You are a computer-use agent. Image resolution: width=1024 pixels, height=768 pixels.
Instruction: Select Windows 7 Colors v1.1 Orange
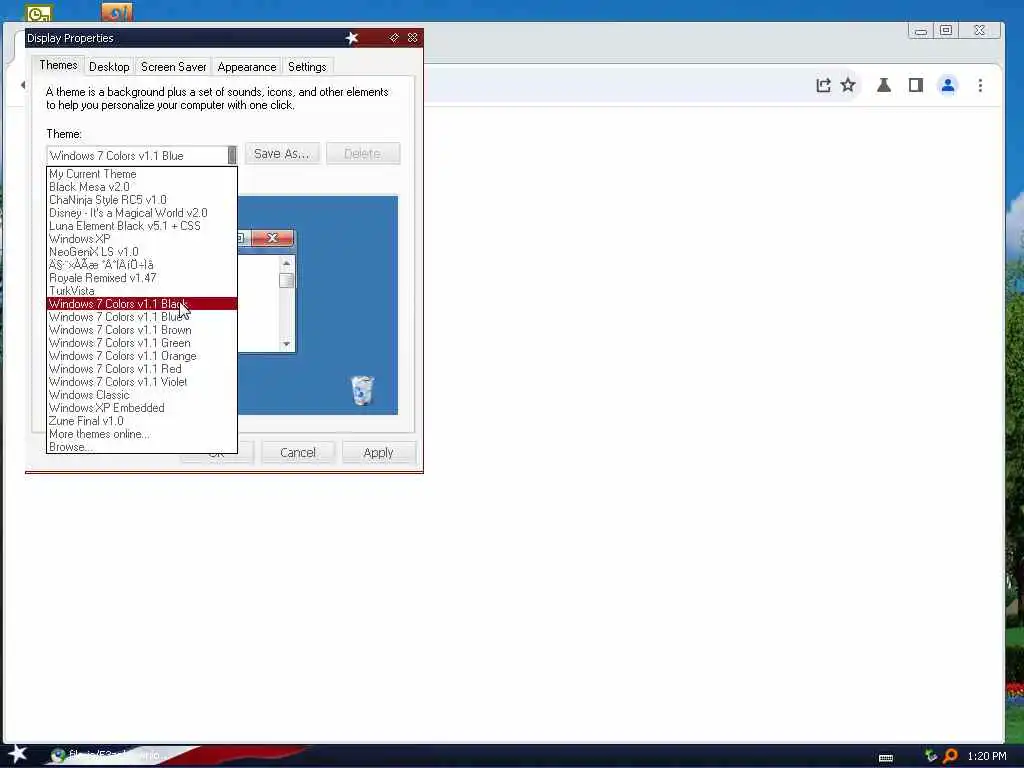(x=142, y=356)
